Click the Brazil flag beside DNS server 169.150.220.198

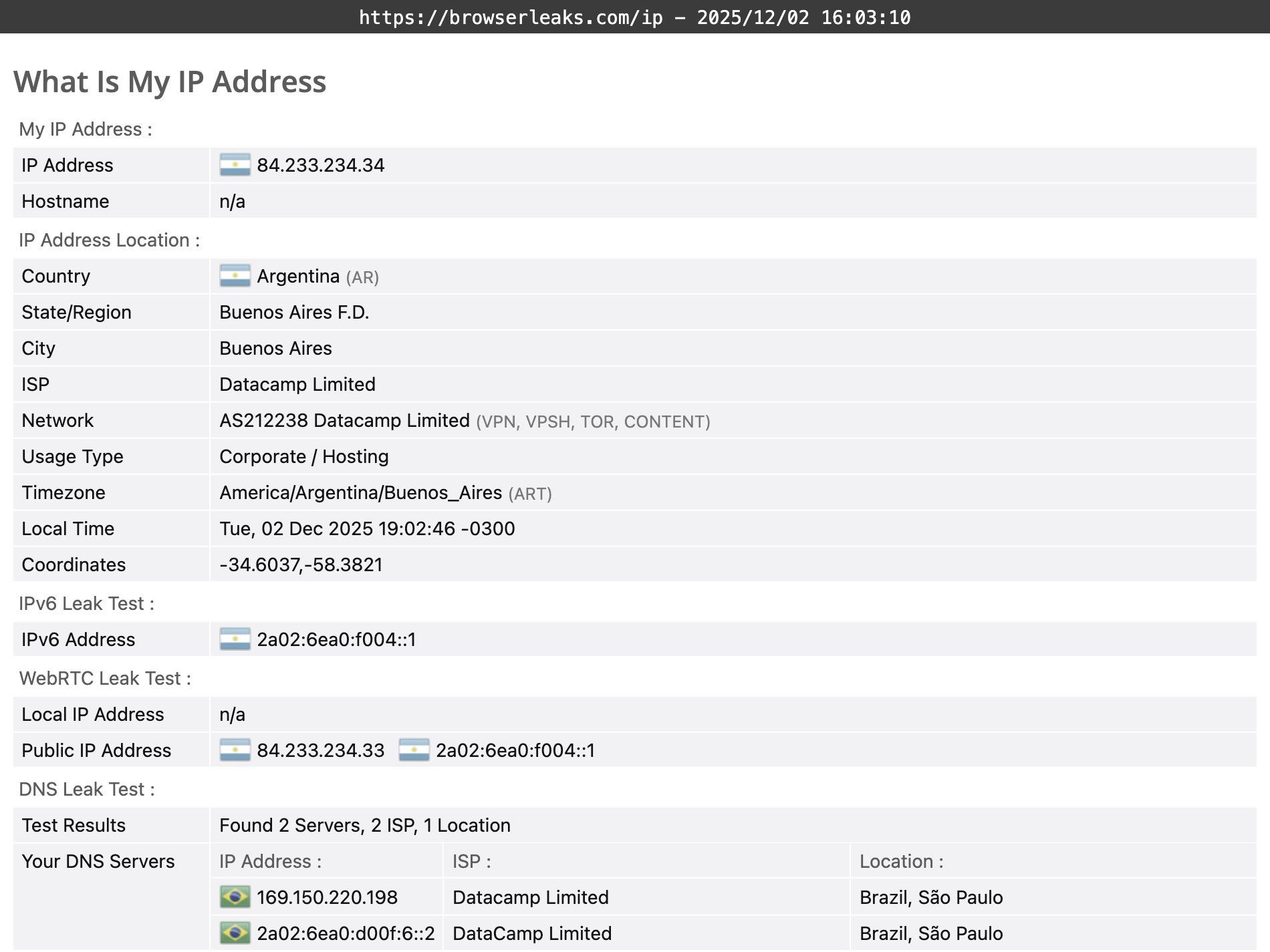tap(235, 897)
